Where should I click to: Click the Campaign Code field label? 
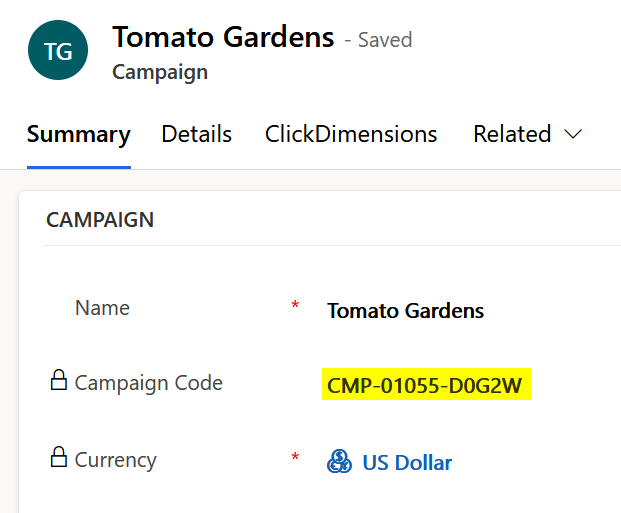[148, 383]
